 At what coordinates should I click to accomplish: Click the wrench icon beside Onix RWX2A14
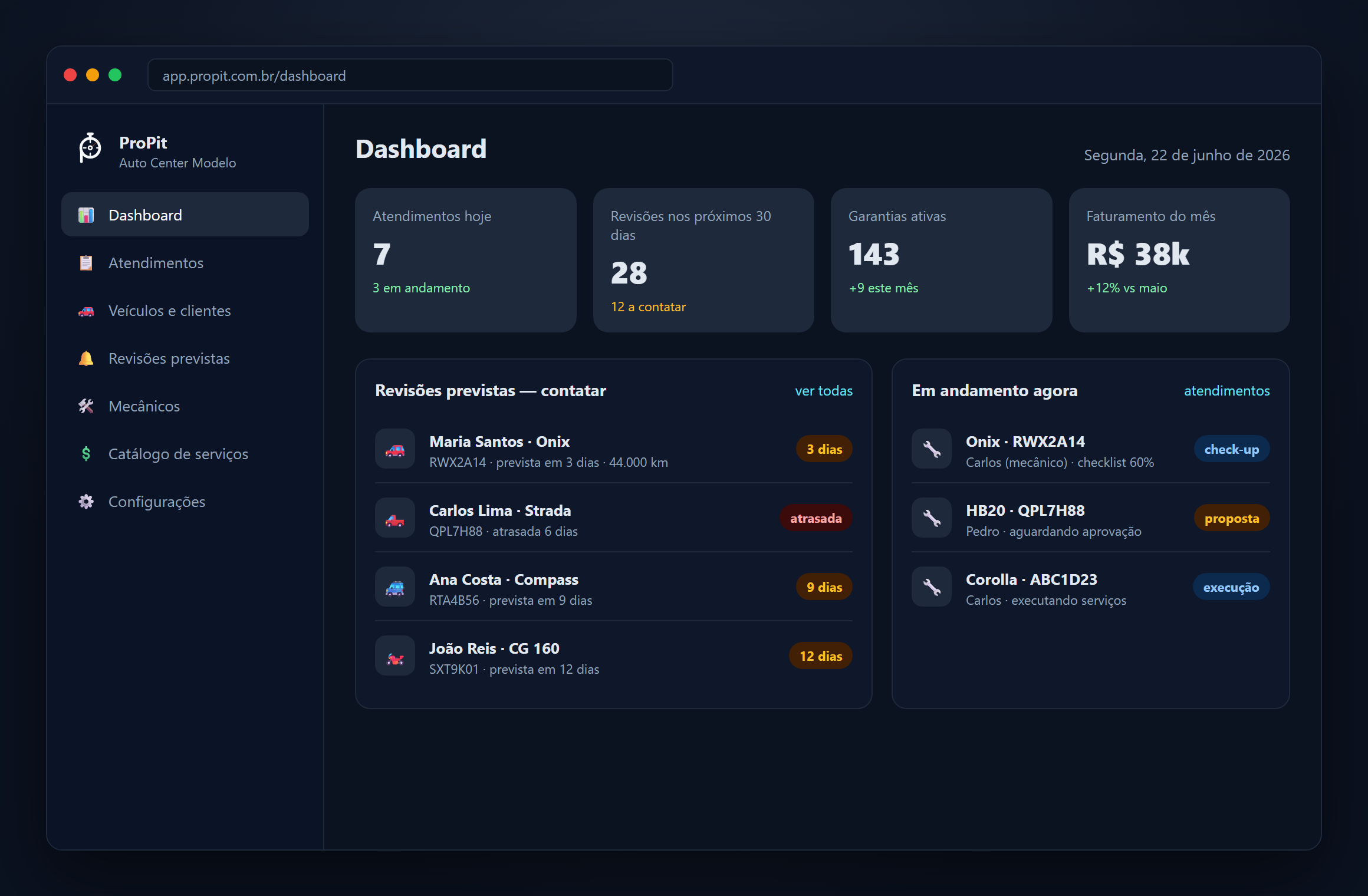point(932,449)
